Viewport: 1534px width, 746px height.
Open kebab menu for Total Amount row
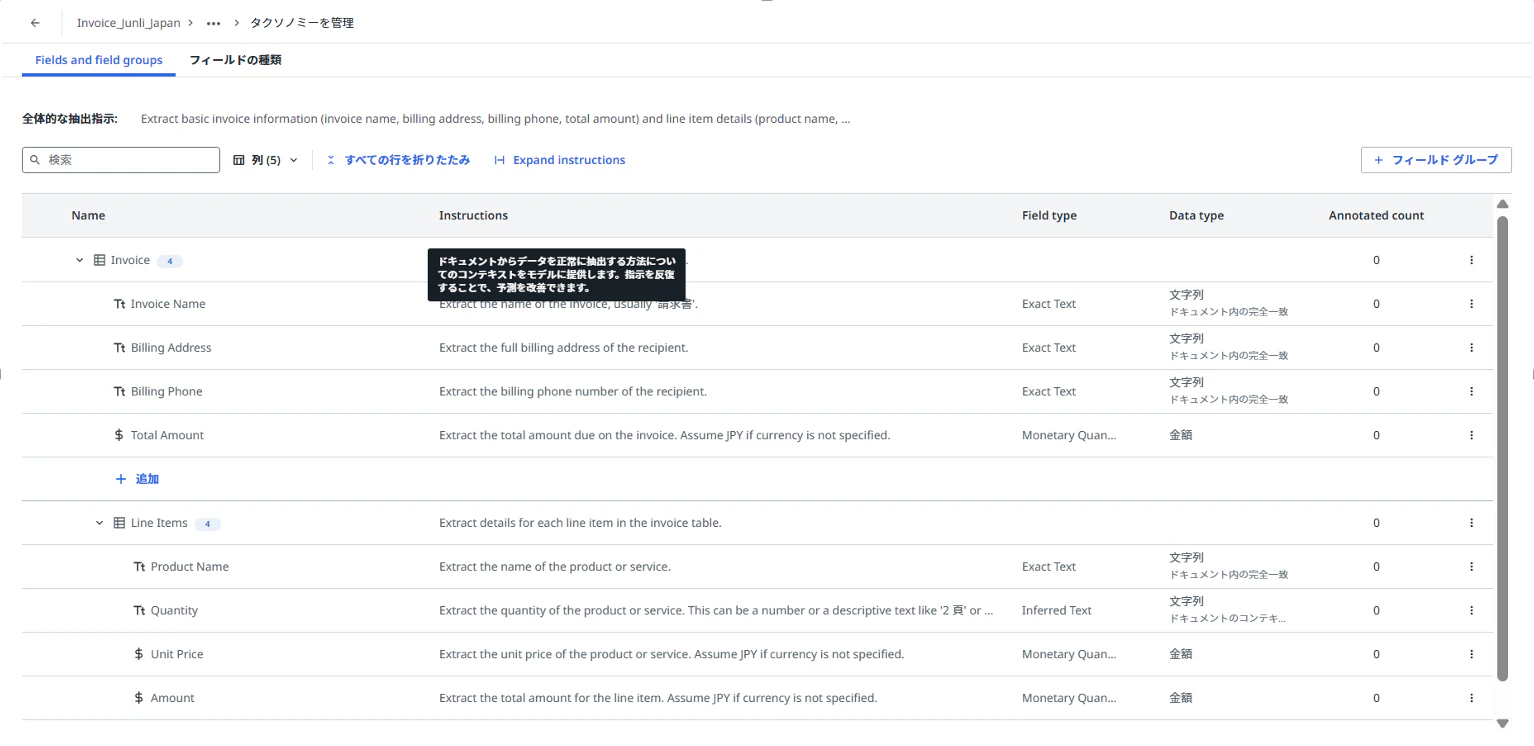pyautogui.click(x=1471, y=435)
